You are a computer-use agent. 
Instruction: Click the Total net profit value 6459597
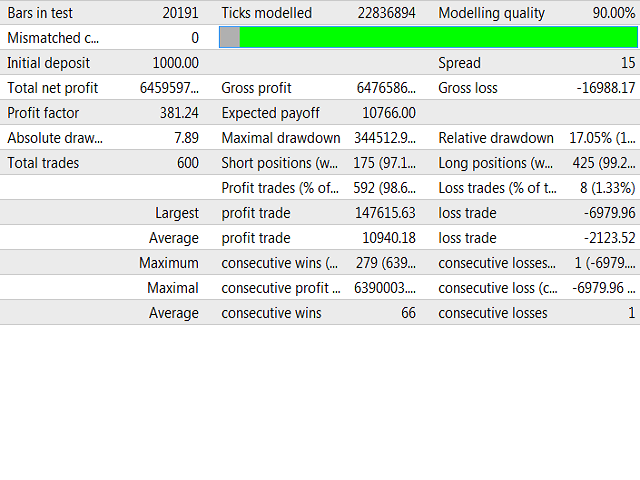[169, 88]
